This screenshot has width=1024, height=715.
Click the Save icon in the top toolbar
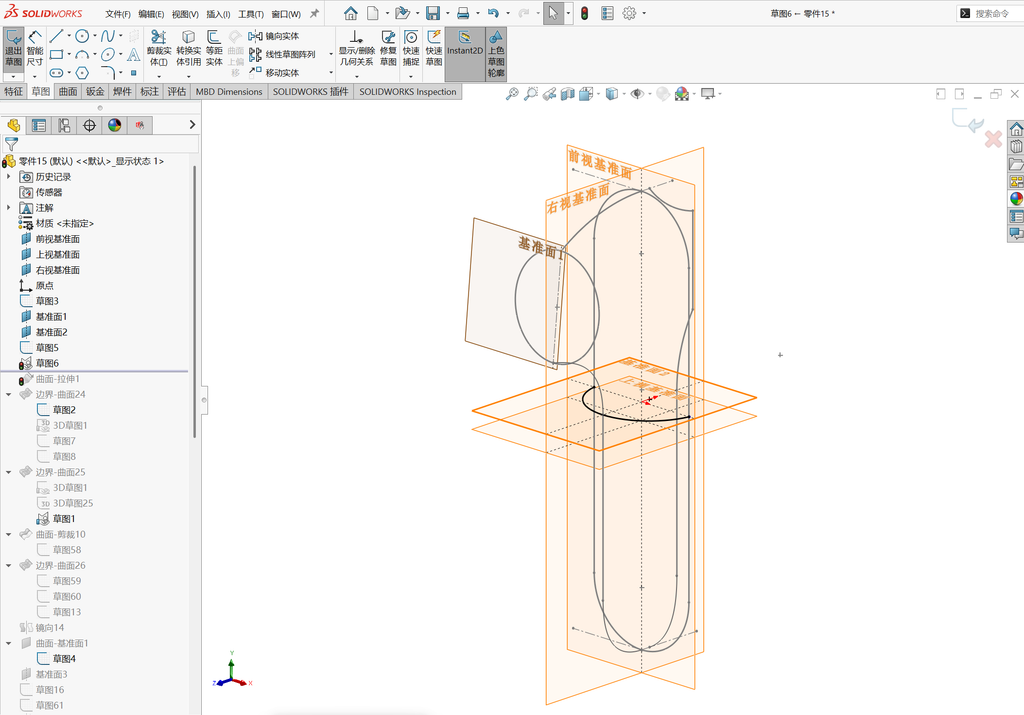[432, 13]
